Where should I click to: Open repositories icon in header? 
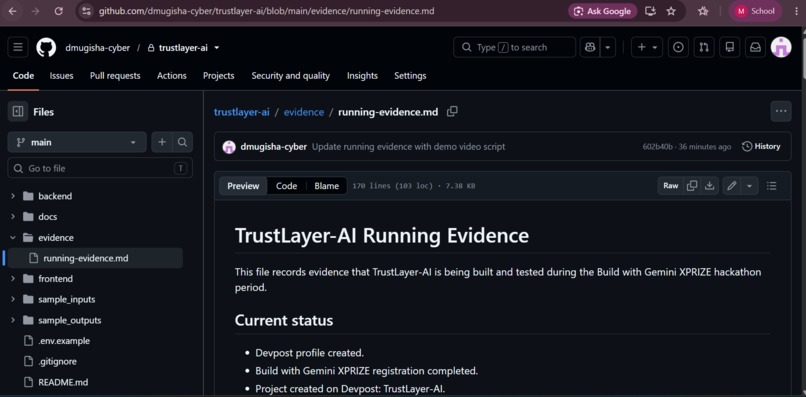pyautogui.click(x=729, y=47)
